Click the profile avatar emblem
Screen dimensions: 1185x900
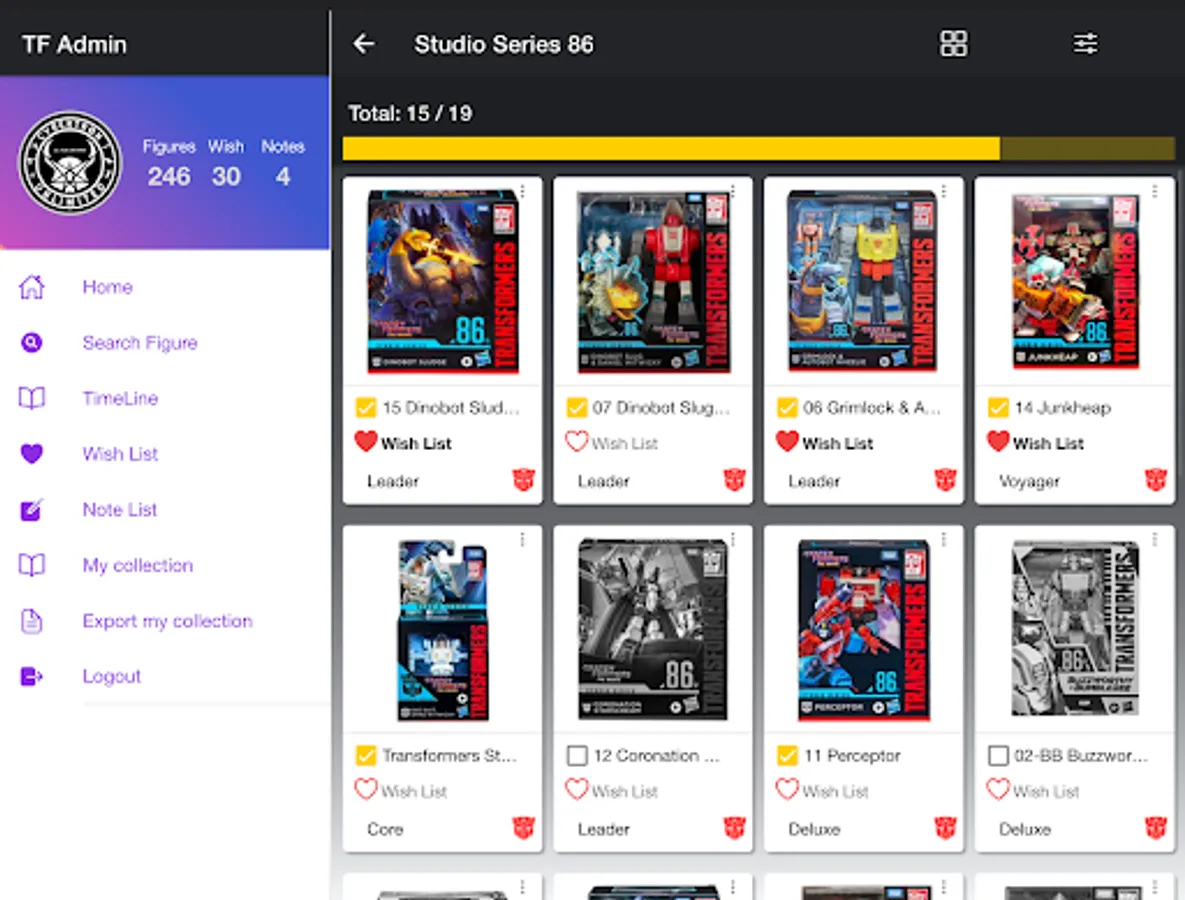click(x=70, y=163)
